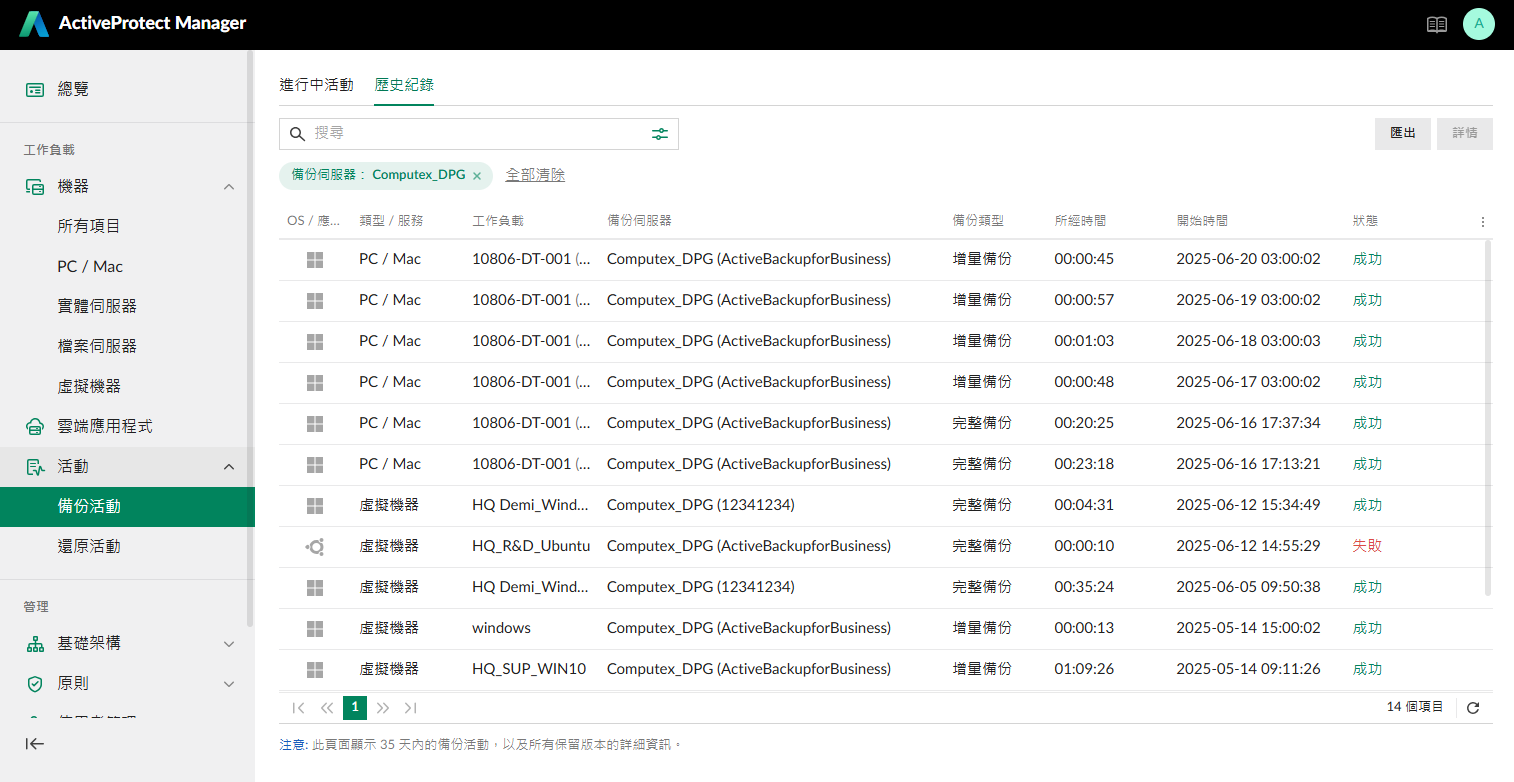The width and height of the screenshot is (1514, 782).
Task: Sort by 類型 / 服務 column header
Action: pos(391,221)
